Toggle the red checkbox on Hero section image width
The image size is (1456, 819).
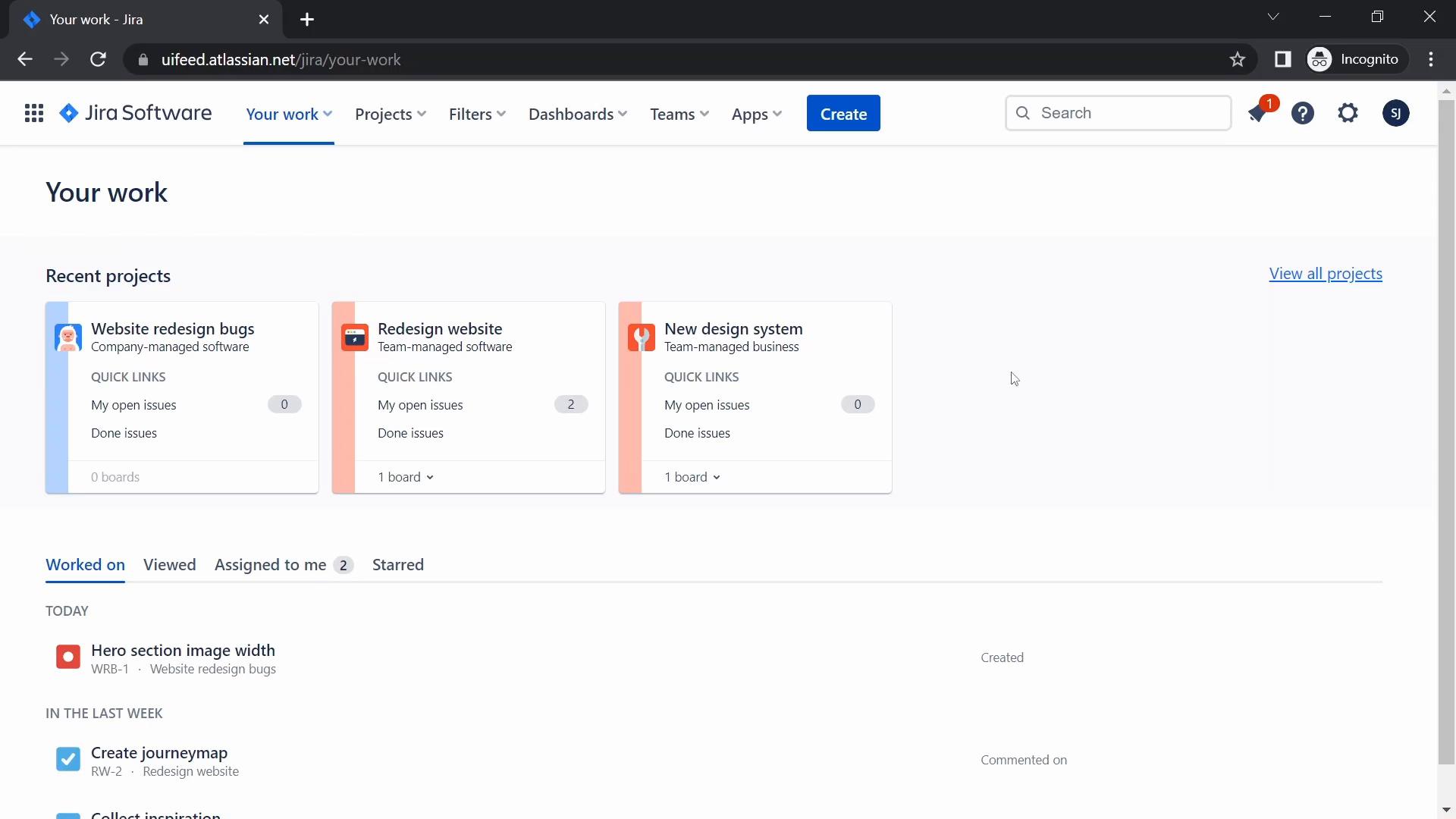click(x=68, y=657)
